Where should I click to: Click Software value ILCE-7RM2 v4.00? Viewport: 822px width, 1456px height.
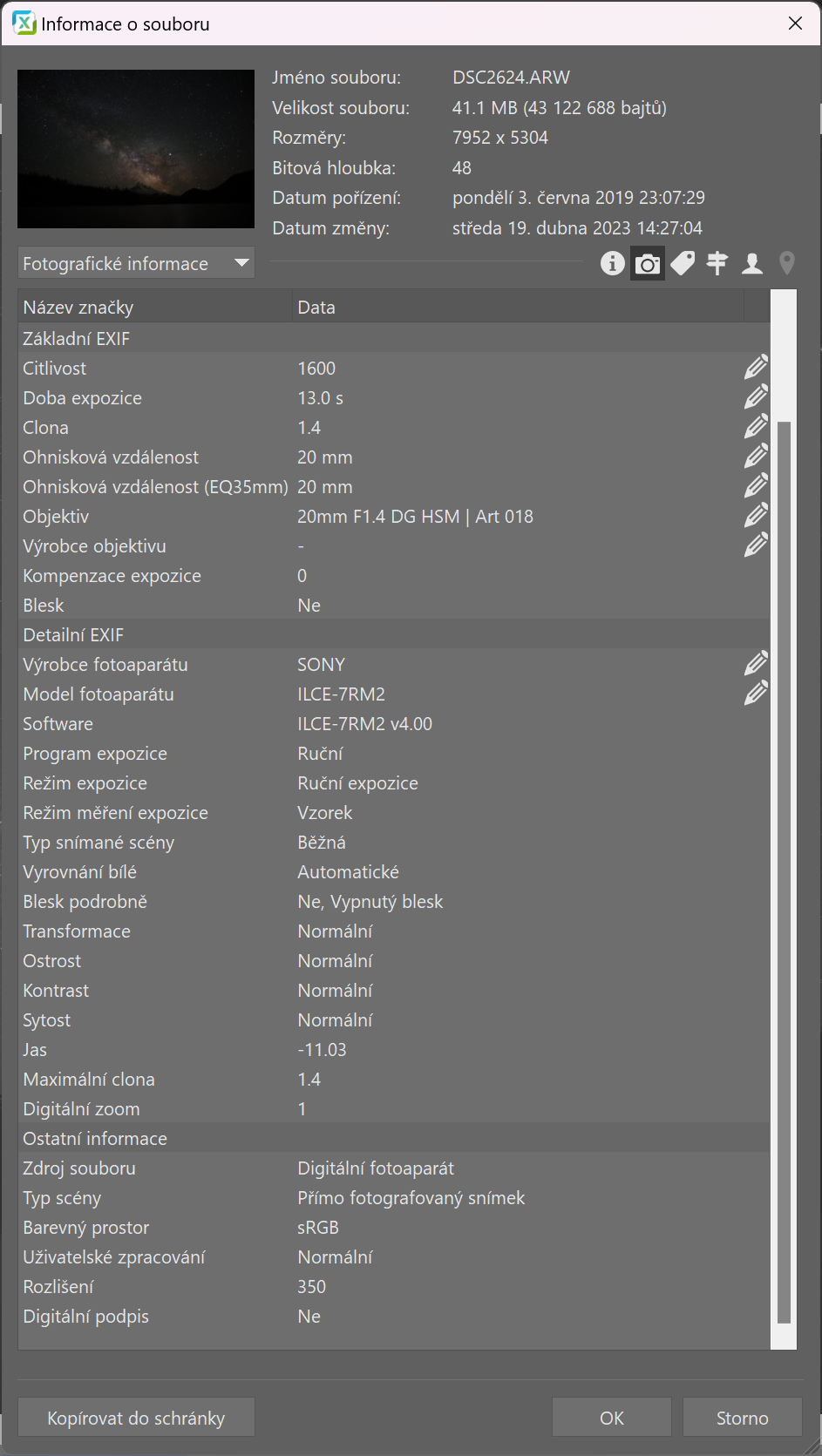tap(365, 723)
